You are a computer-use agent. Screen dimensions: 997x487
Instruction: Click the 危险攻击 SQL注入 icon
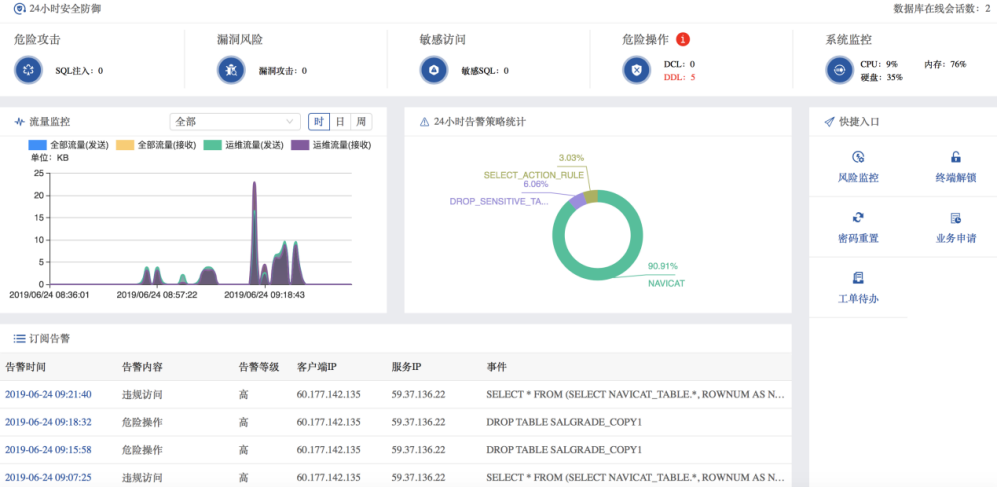(28, 70)
